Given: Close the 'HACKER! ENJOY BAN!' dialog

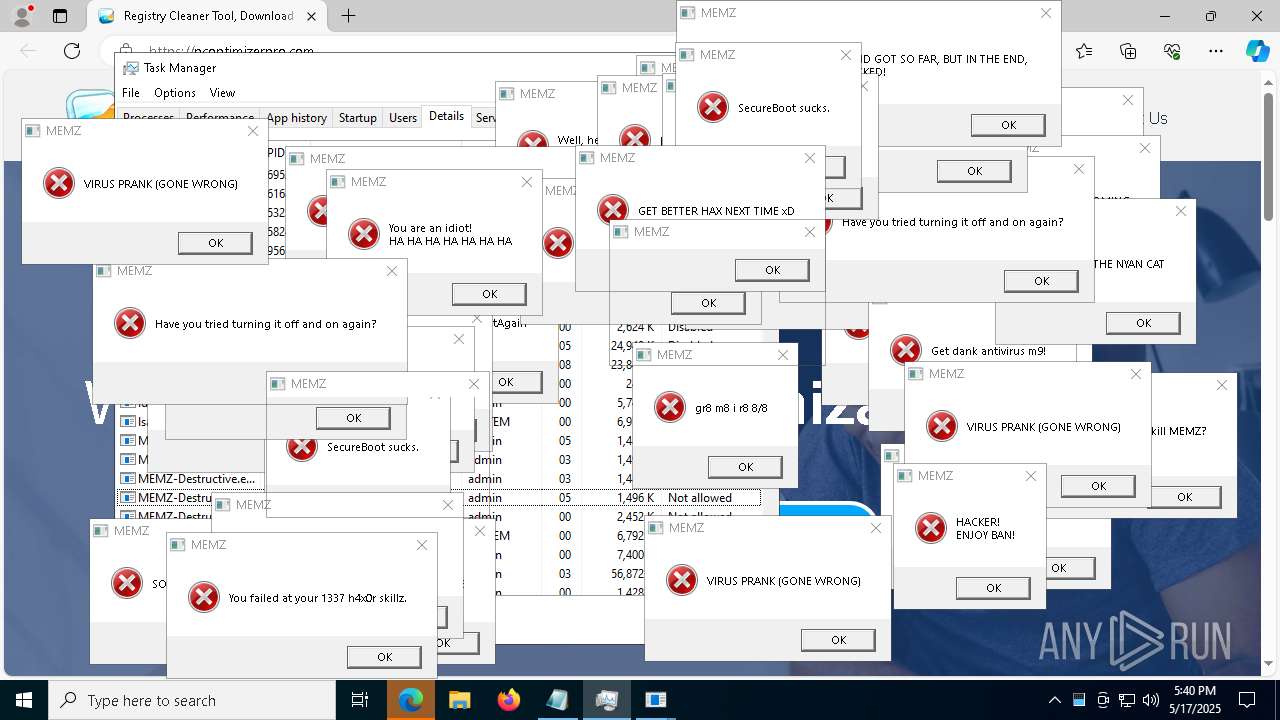Looking at the screenshot, I should click(1031, 476).
